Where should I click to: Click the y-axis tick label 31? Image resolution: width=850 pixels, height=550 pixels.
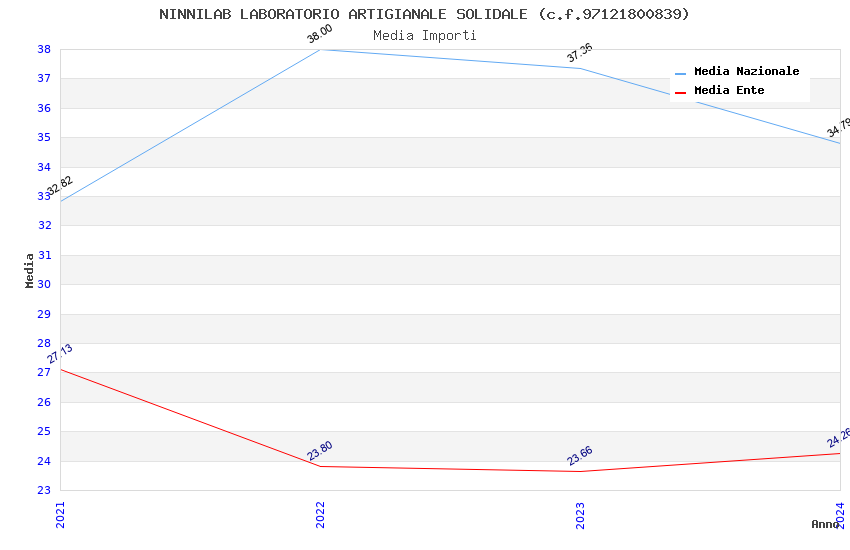[x=45, y=255]
